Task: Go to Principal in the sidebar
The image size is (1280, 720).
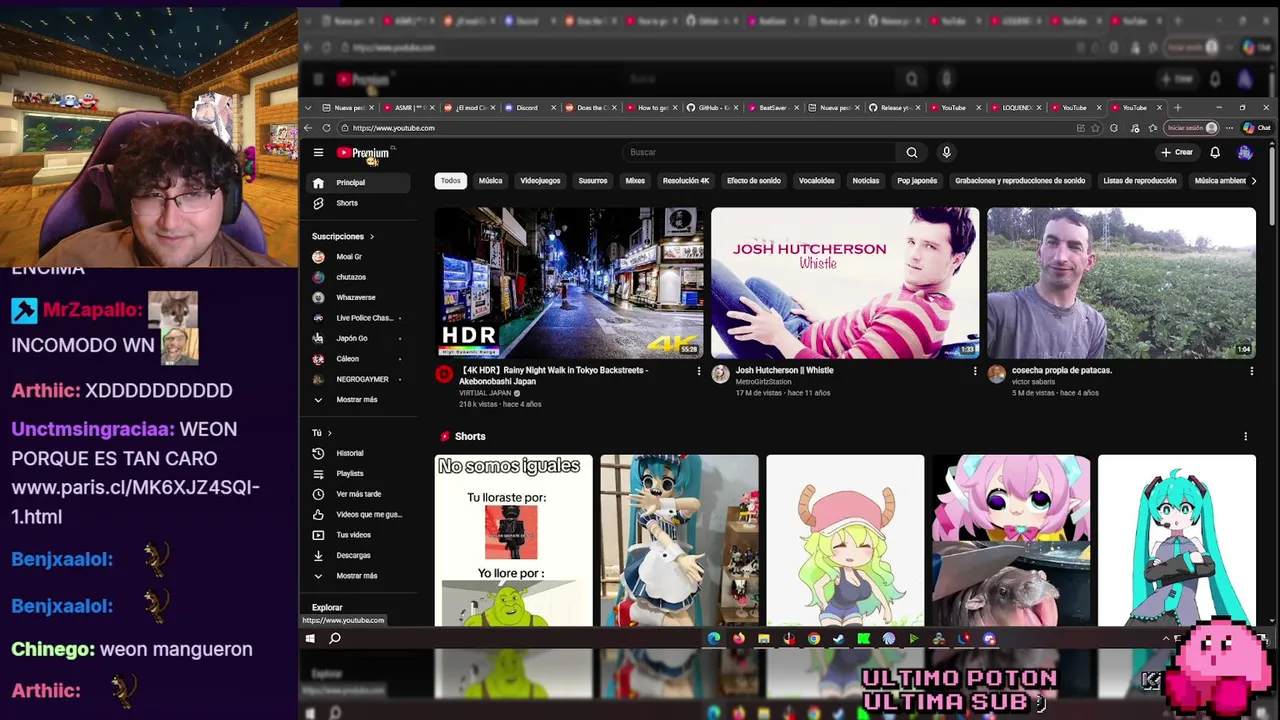Action: click(x=359, y=183)
